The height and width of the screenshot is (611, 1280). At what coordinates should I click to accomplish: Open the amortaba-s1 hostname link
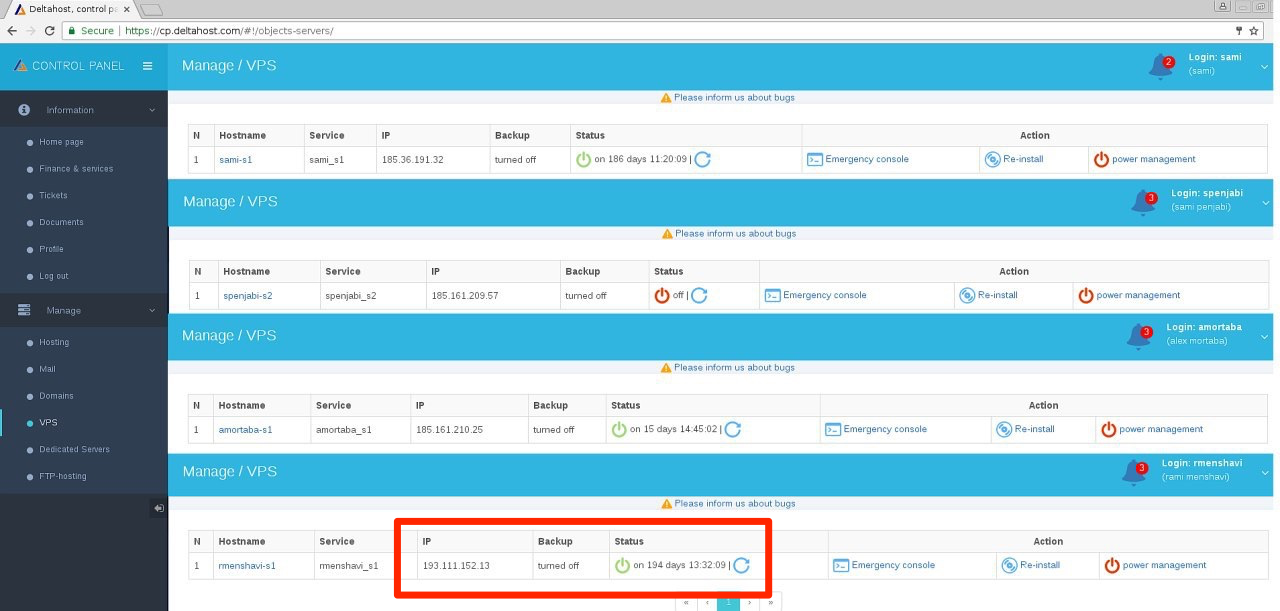245,429
